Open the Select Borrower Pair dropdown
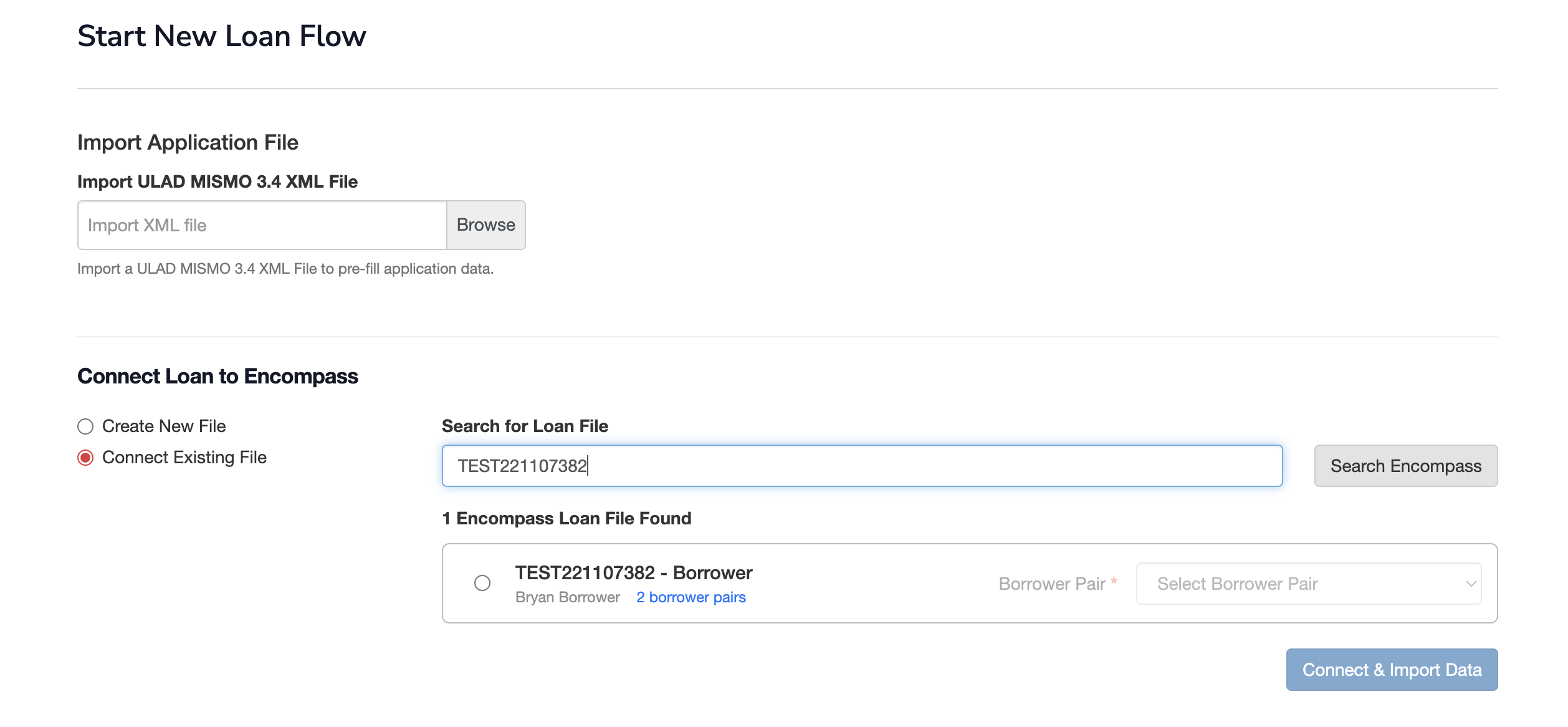This screenshot has height=727, width=1568. point(1299,584)
